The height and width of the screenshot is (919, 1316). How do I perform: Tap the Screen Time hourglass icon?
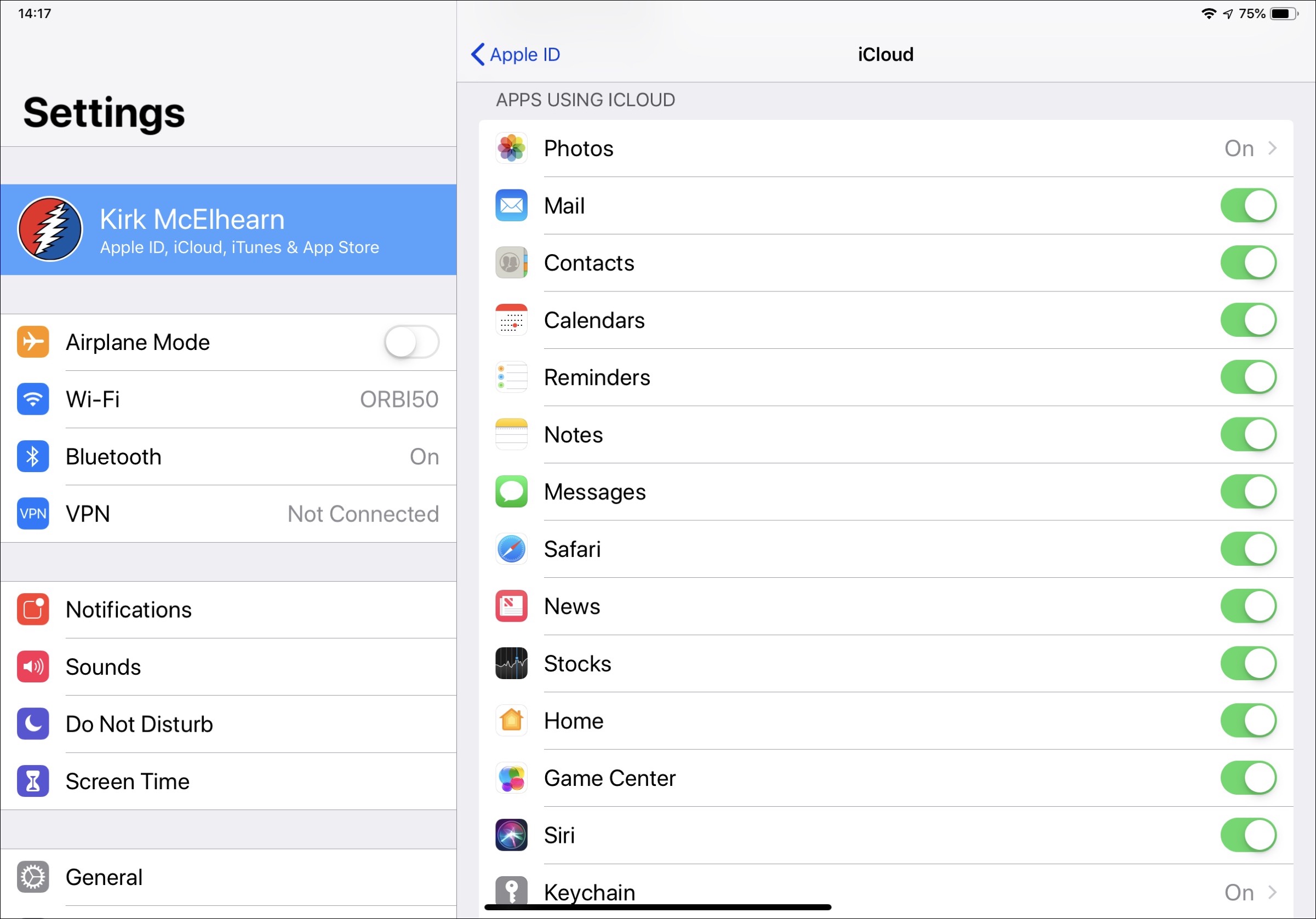click(33, 782)
